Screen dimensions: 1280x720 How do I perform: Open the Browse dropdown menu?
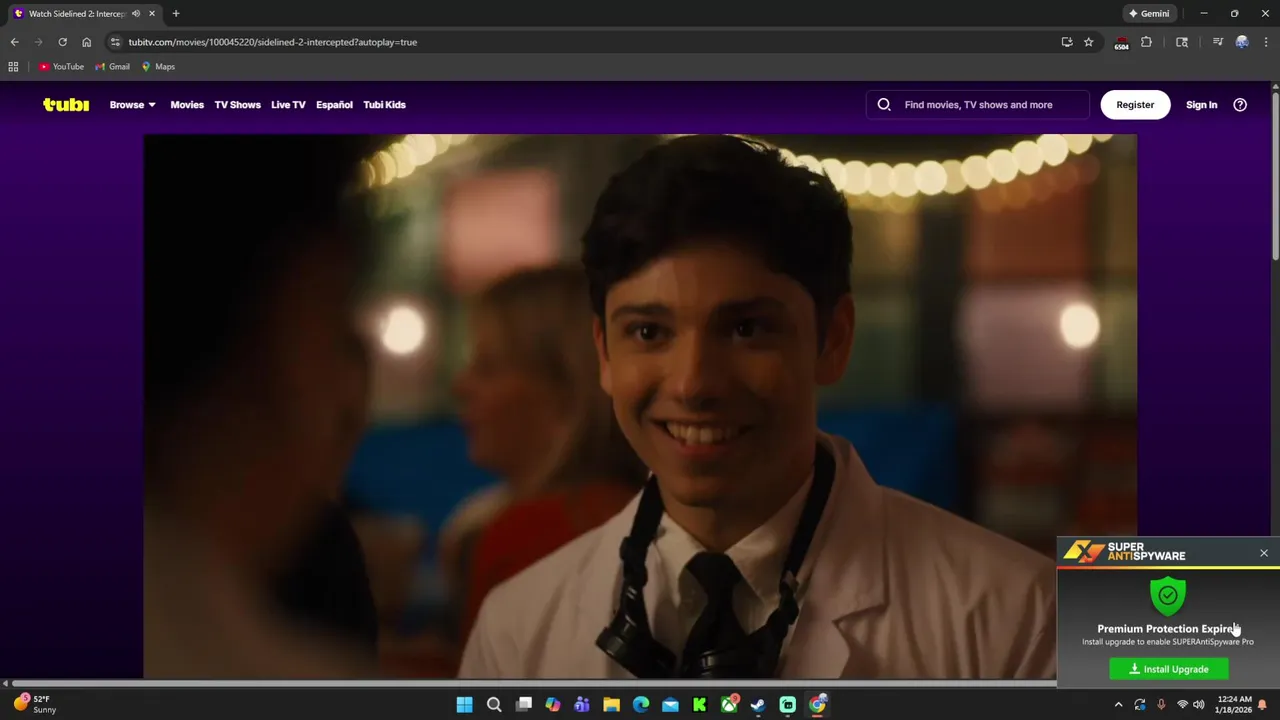point(132,105)
